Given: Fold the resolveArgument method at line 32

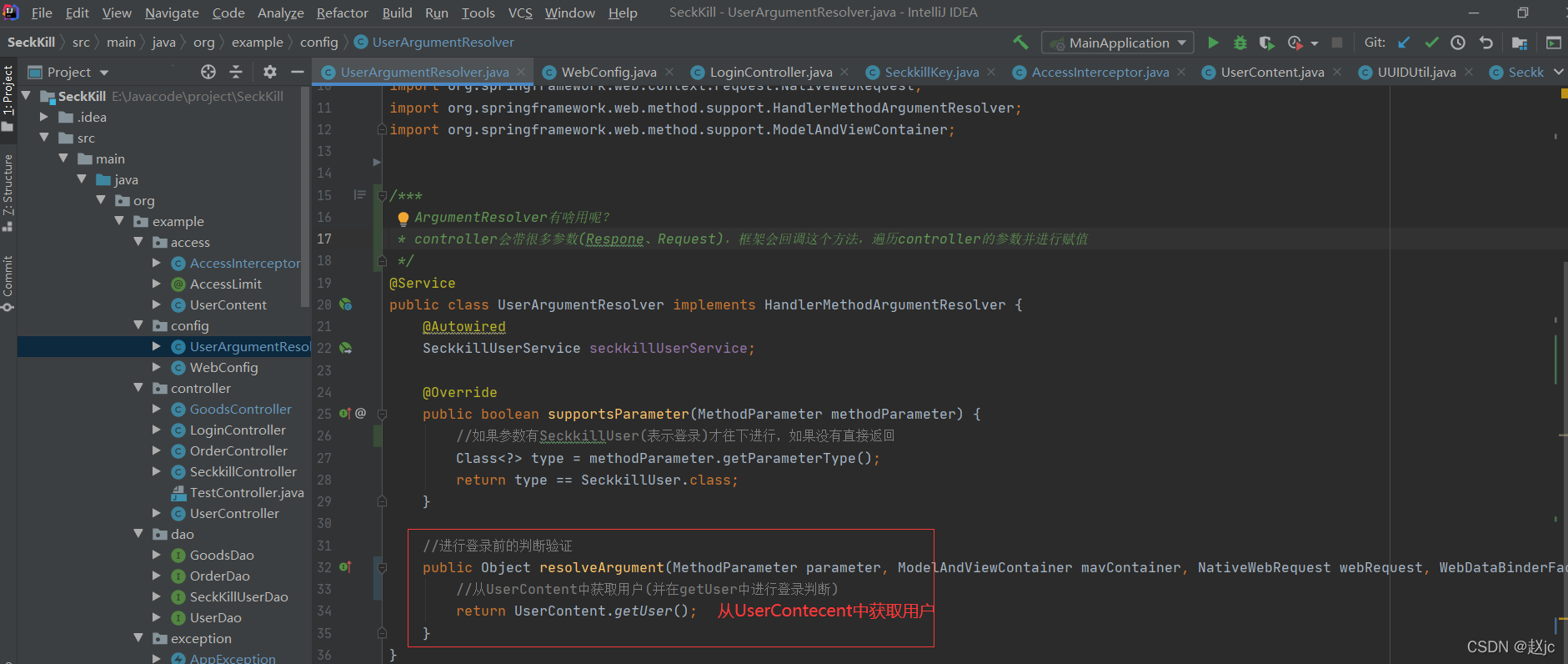Looking at the screenshot, I should (x=382, y=567).
